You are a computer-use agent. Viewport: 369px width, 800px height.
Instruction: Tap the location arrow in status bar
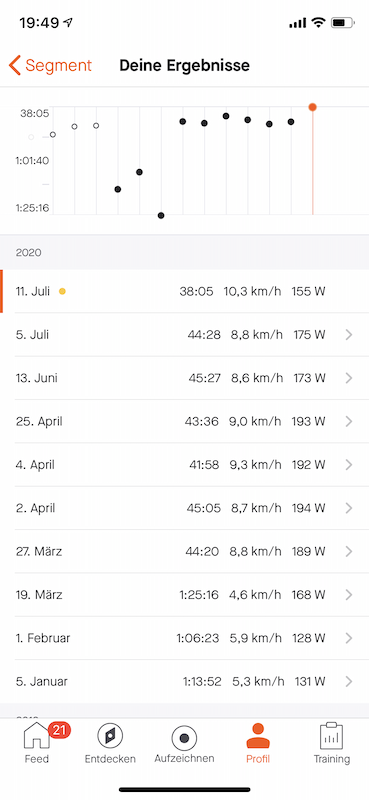coord(68,22)
